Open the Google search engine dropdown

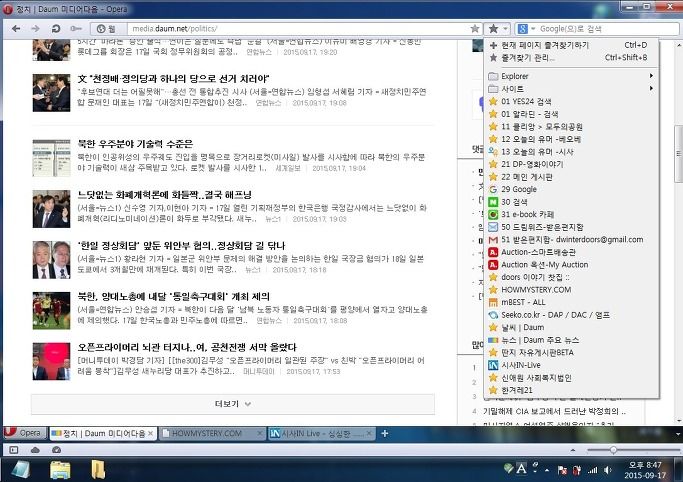526,29
